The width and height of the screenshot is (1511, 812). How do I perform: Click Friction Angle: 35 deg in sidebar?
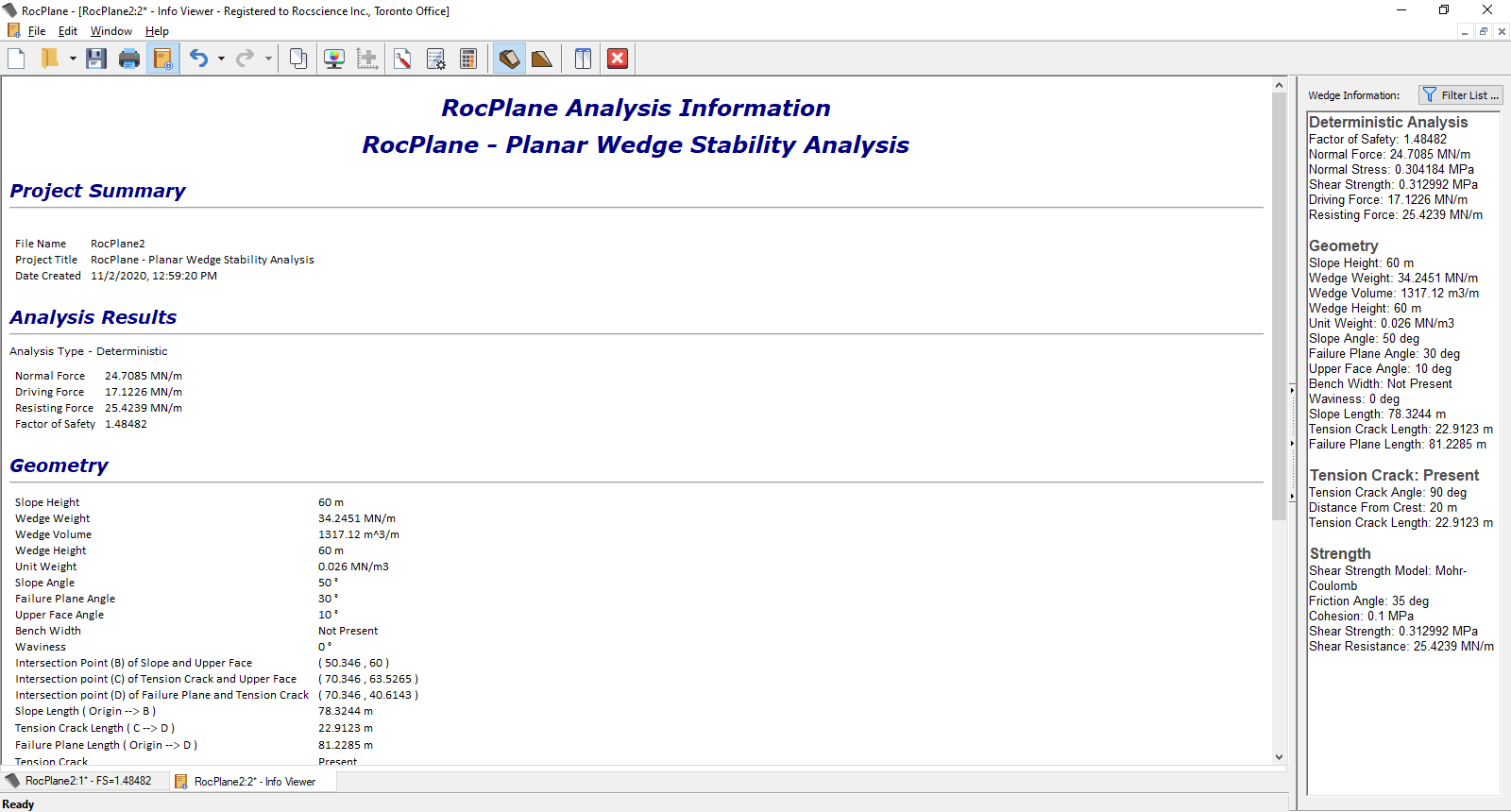coord(1368,601)
